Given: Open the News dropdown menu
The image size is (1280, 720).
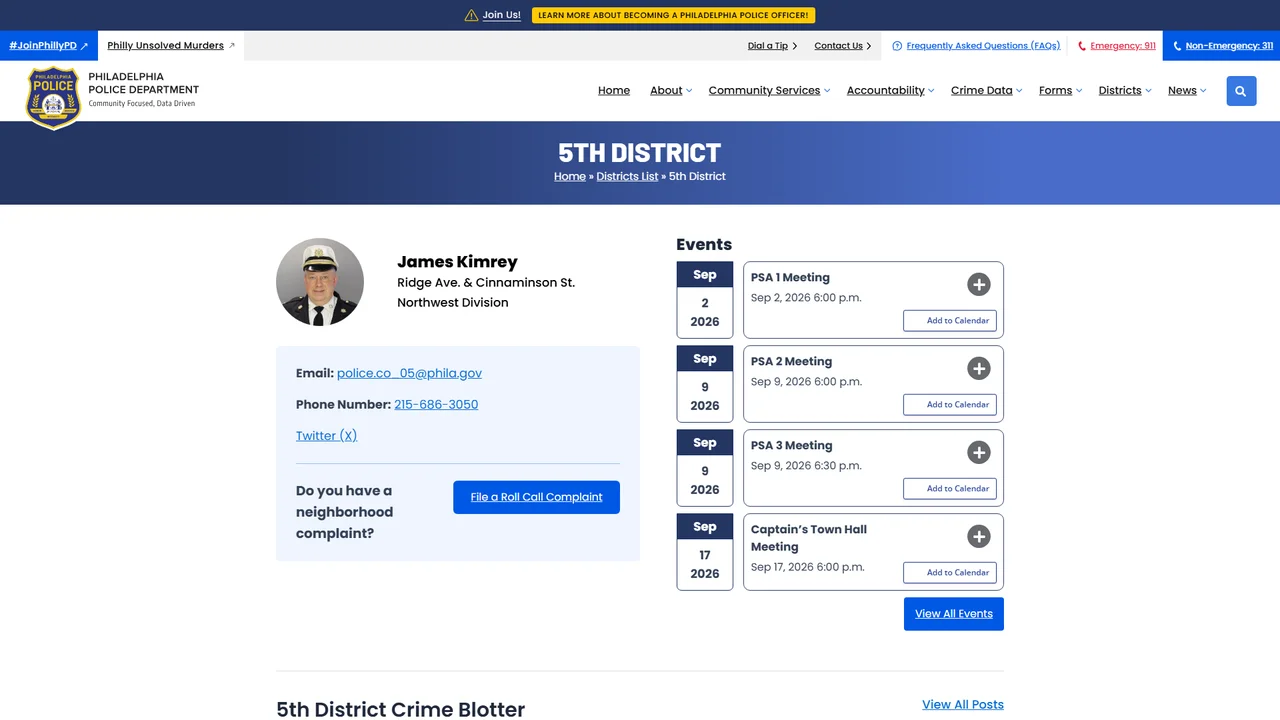Looking at the screenshot, I should [x=1187, y=90].
